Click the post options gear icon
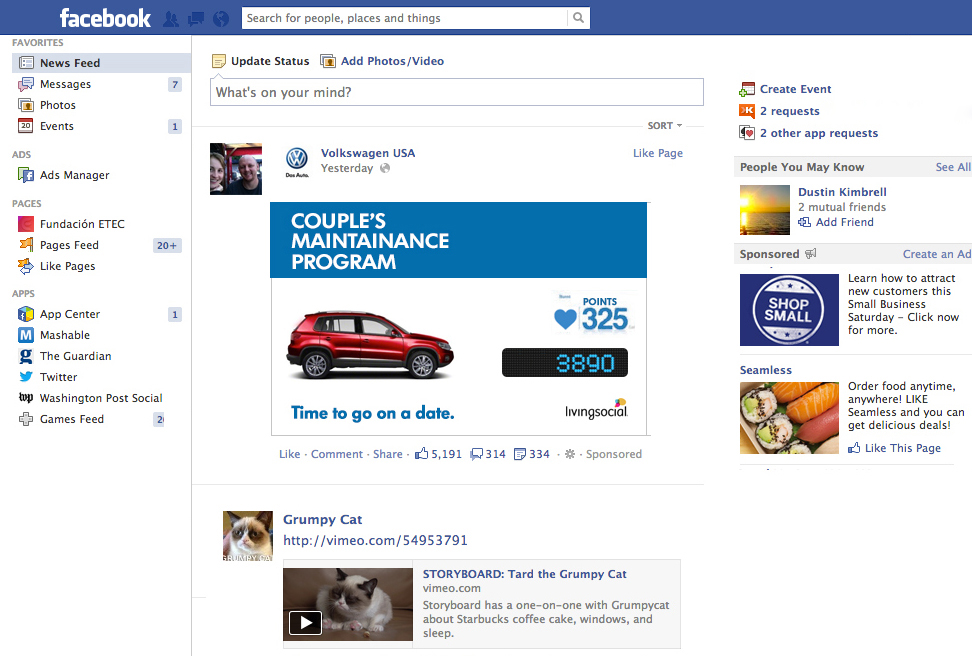Image resolution: width=972 pixels, height=656 pixels. [x=570, y=454]
